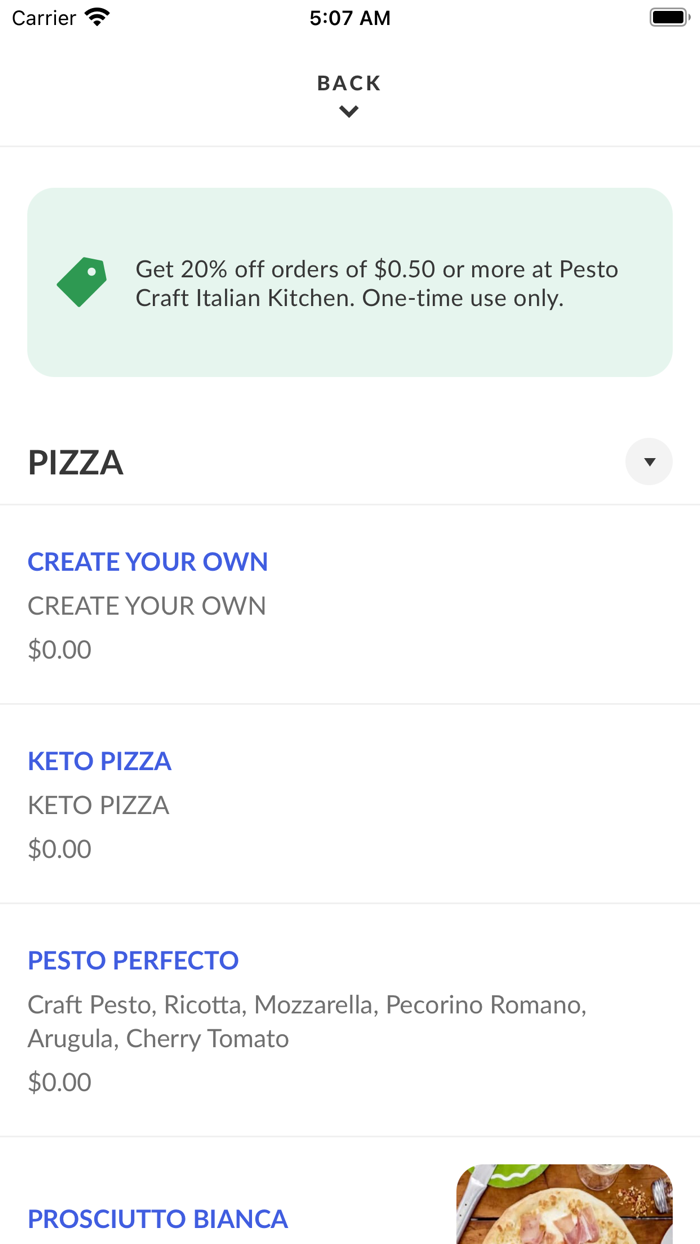Click the dropdown arrow beside PIZZA

(649, 461)
